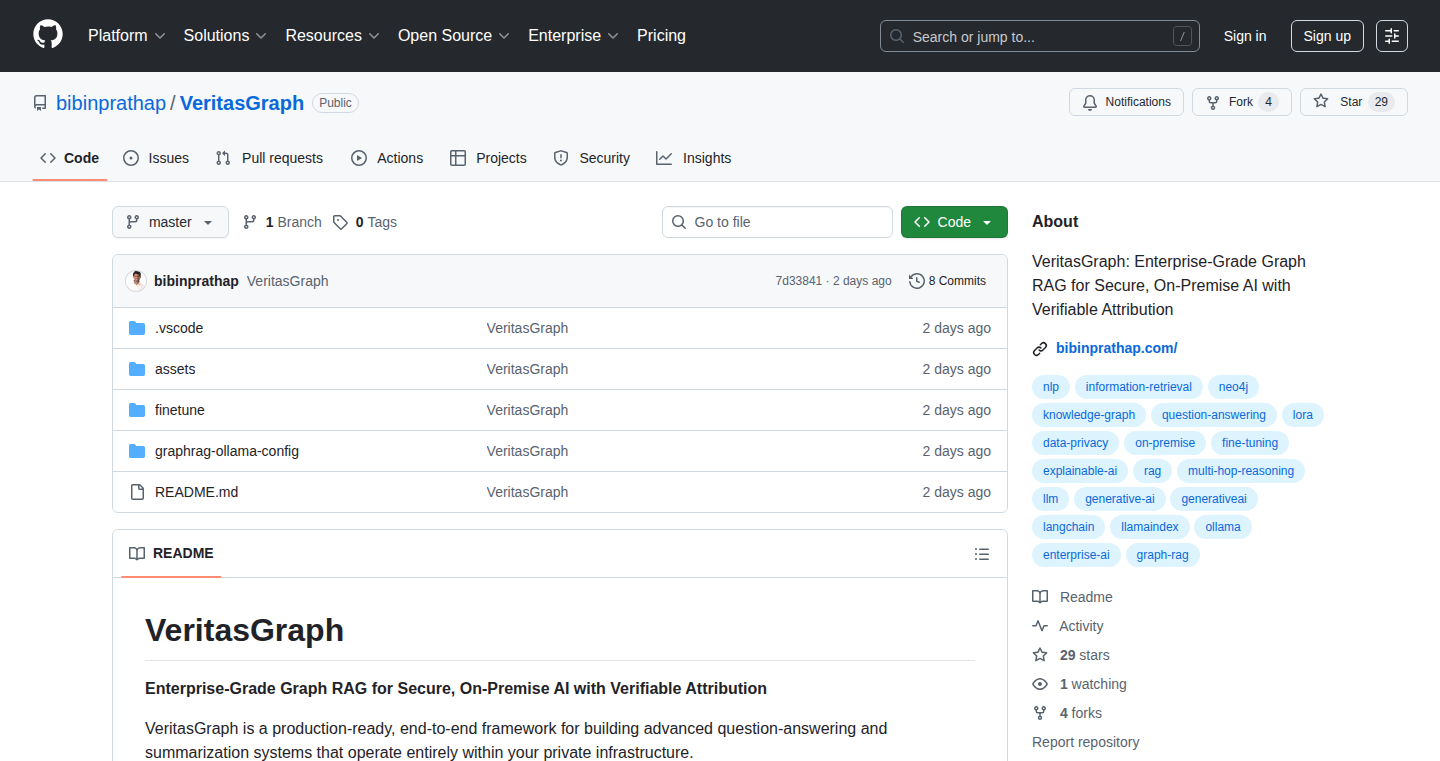Switch to the Actions tab
Screen dimensions: 1440x761
click(x=387, y=158)
